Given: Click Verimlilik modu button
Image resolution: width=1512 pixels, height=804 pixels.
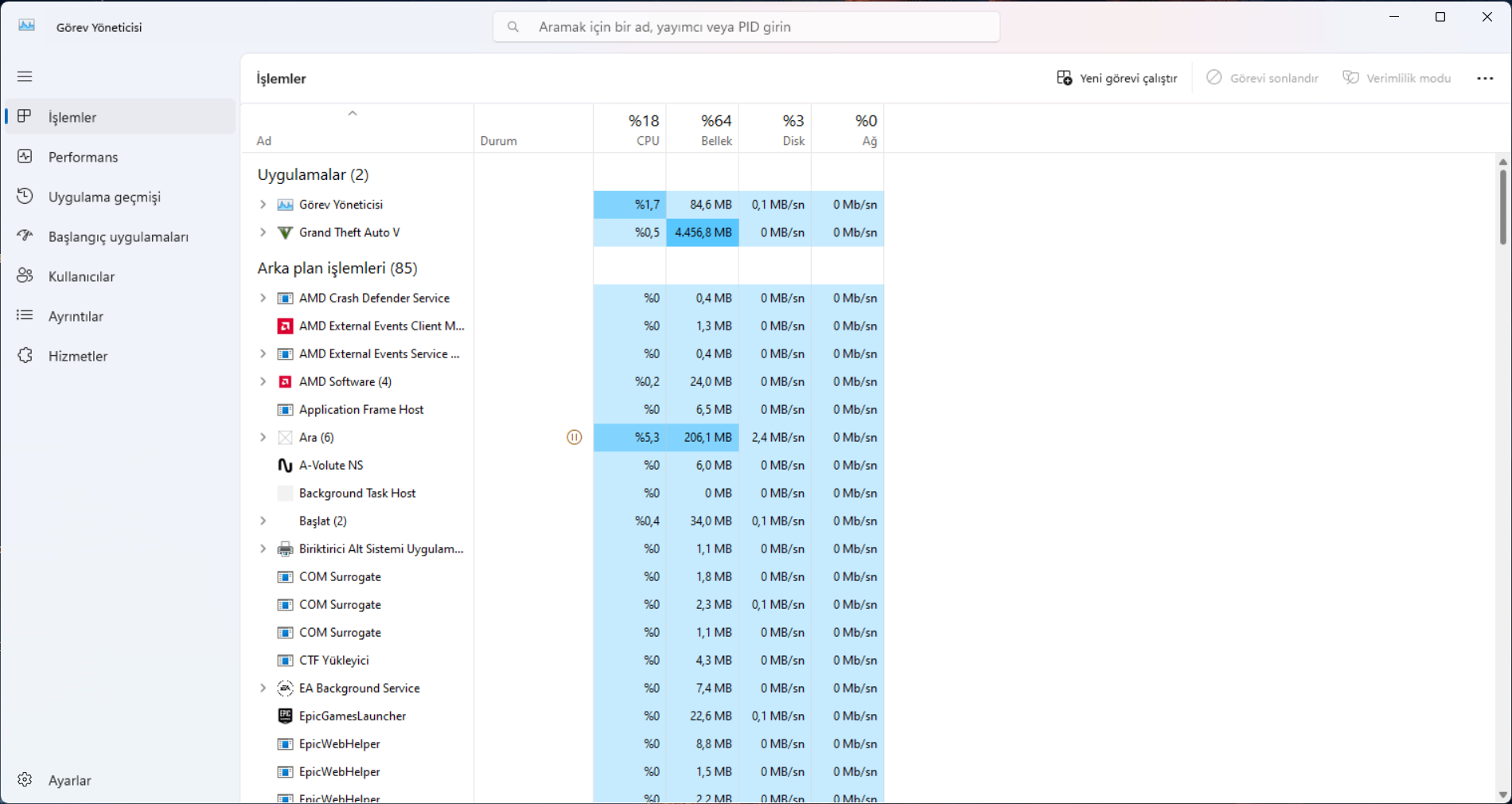Looking at the screenshot, I should pos(1397,78).
